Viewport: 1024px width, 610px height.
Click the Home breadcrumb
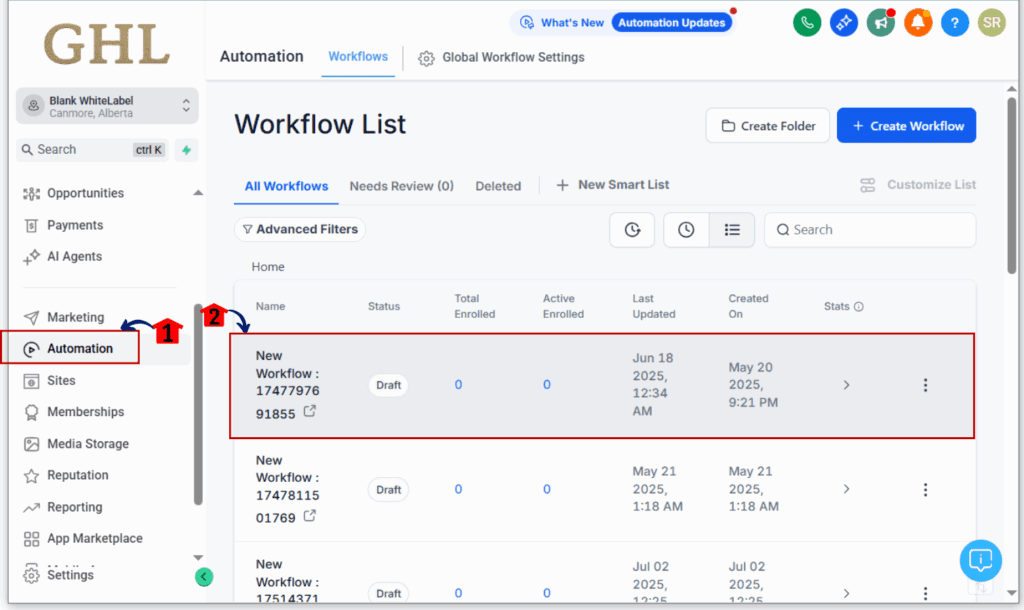pyautogui.click(x=268, y=267)
